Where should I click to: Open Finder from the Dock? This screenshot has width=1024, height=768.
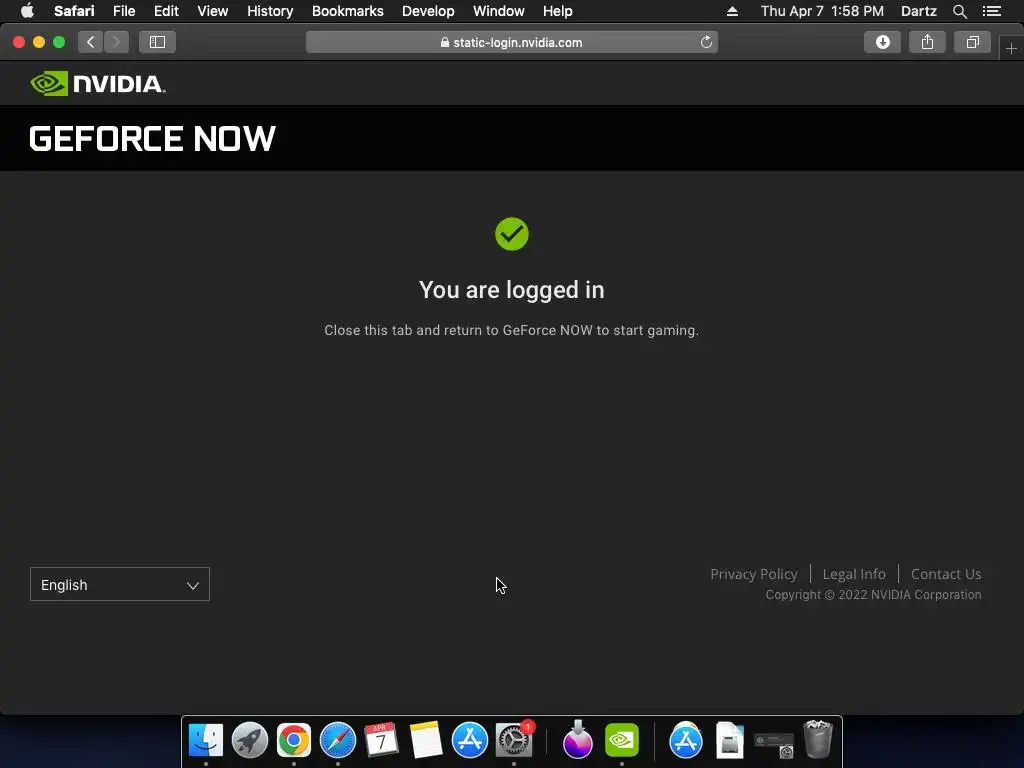206,740
